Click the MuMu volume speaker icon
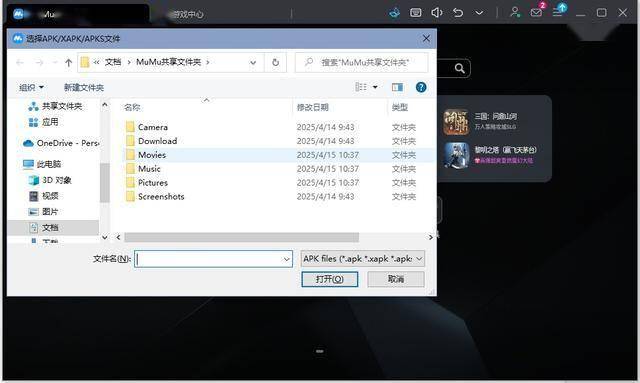This screenshot has width=640, height=383. click(x=436, y=13)
